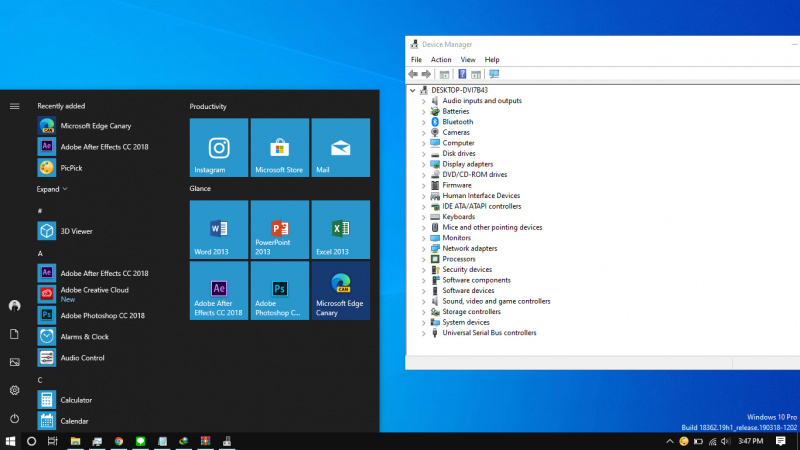Select Firmware in the device tree
The image size is (800, 450).
coord(457,185)
